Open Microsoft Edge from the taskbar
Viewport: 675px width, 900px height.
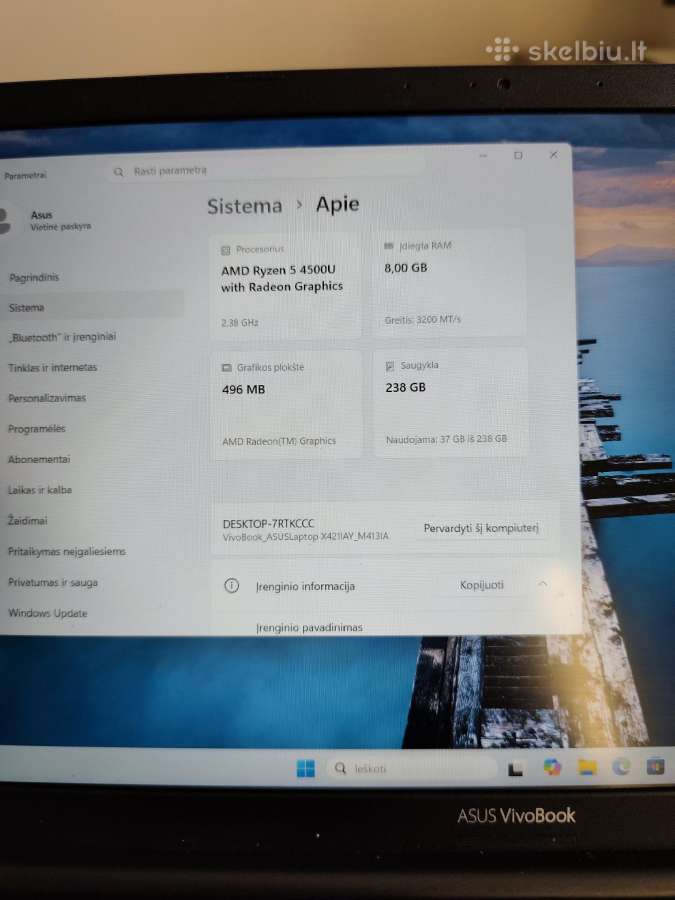point(621,767)
